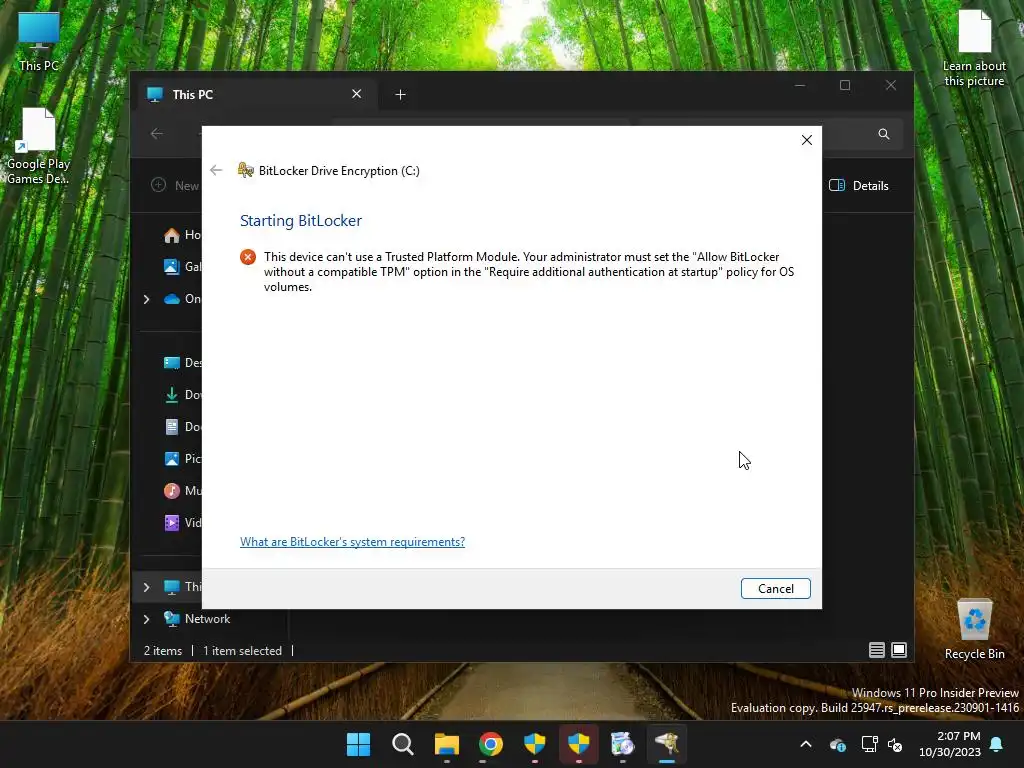The width and height of the screenshot is (1024, 768).
Task: Select Network in File Explorer sidebar
Action: pyautogui.click(x=197, y=618)
